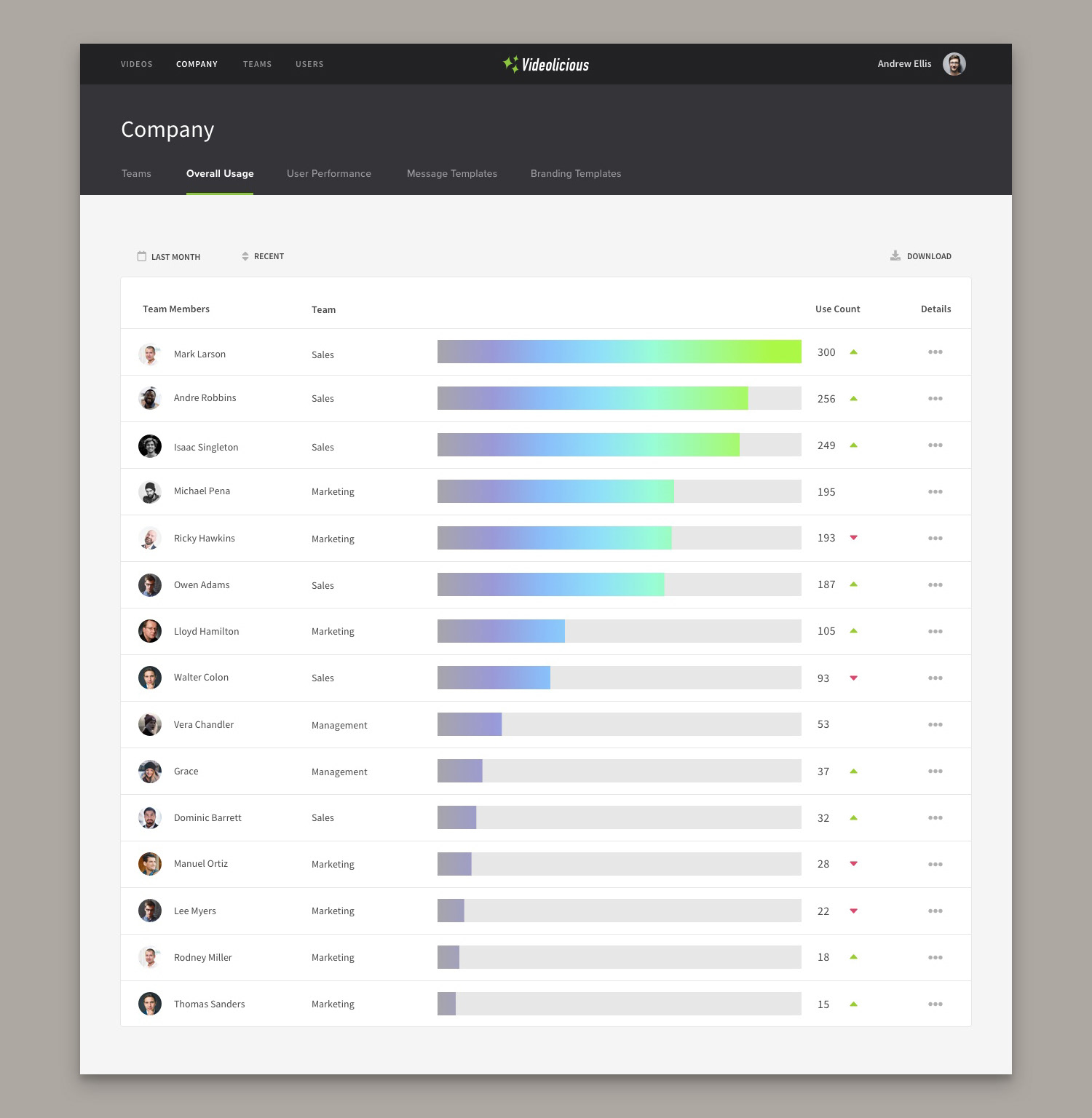1092x1118 pixels.
Task: Click the Use Count column header
Action: tap(838, 309)
